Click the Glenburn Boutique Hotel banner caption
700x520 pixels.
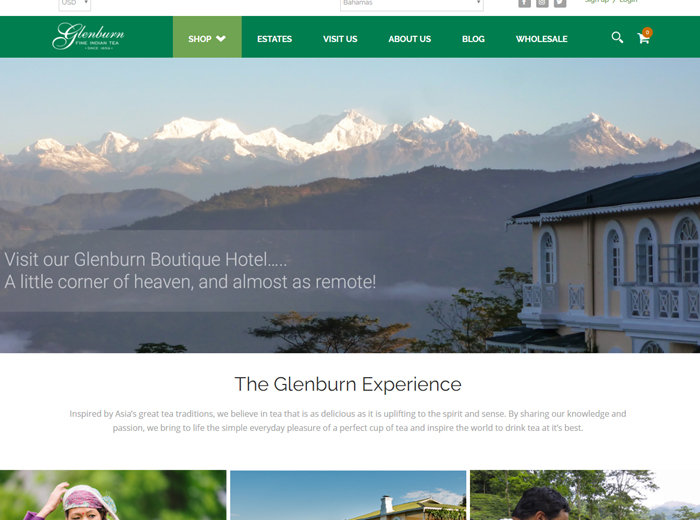click(x=190, y=270)
